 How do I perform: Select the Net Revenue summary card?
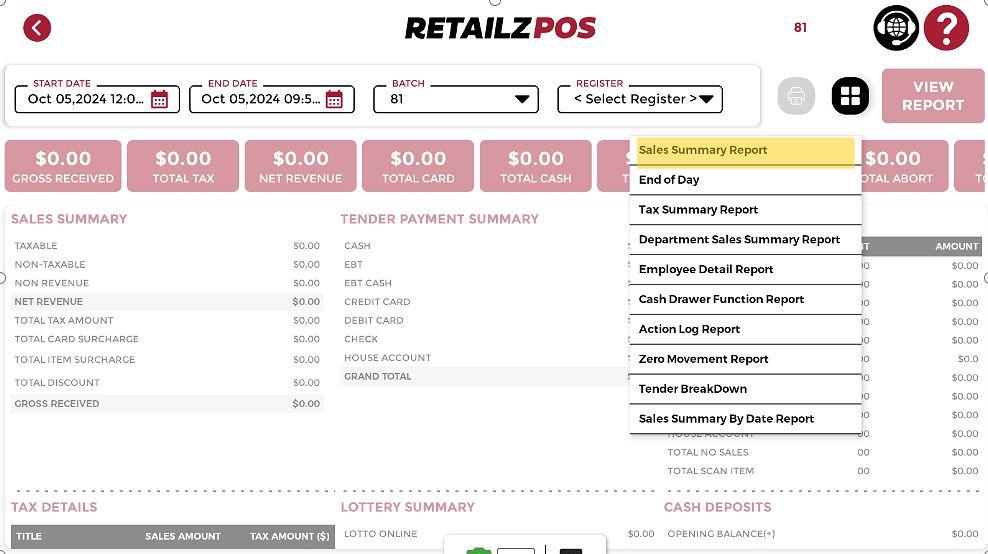(301, 166)
